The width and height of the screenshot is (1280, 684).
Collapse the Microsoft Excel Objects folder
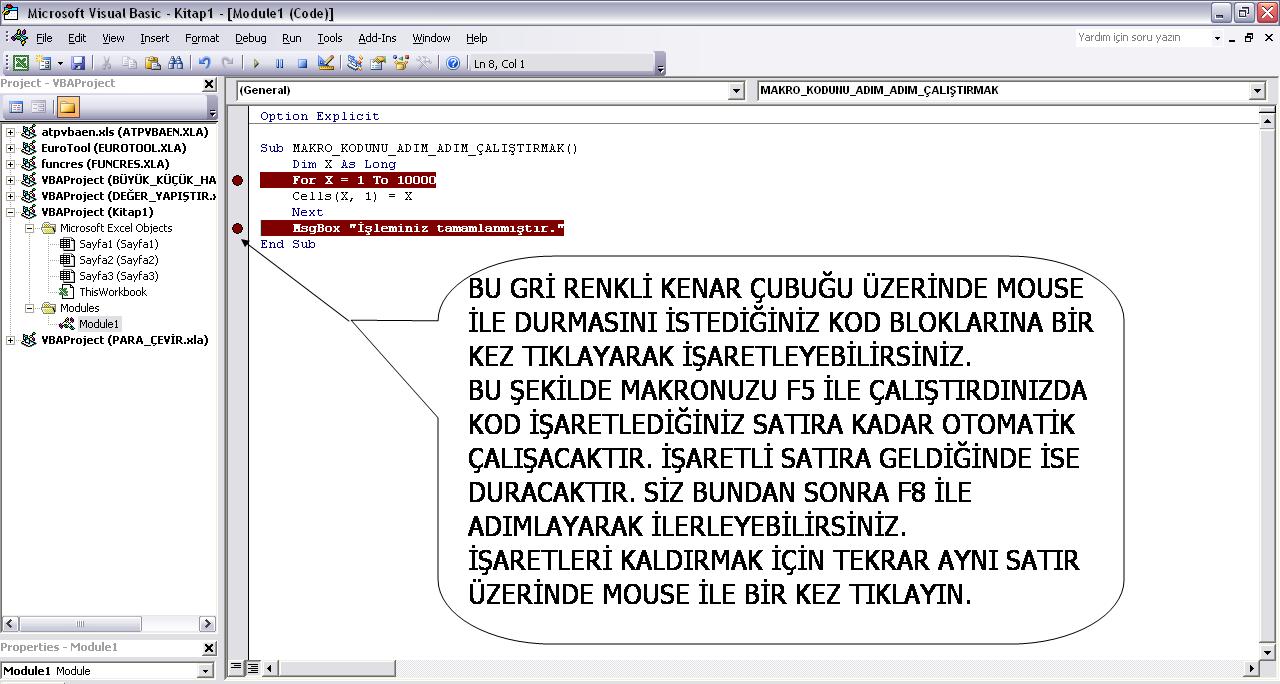click(x=30, y=228)
